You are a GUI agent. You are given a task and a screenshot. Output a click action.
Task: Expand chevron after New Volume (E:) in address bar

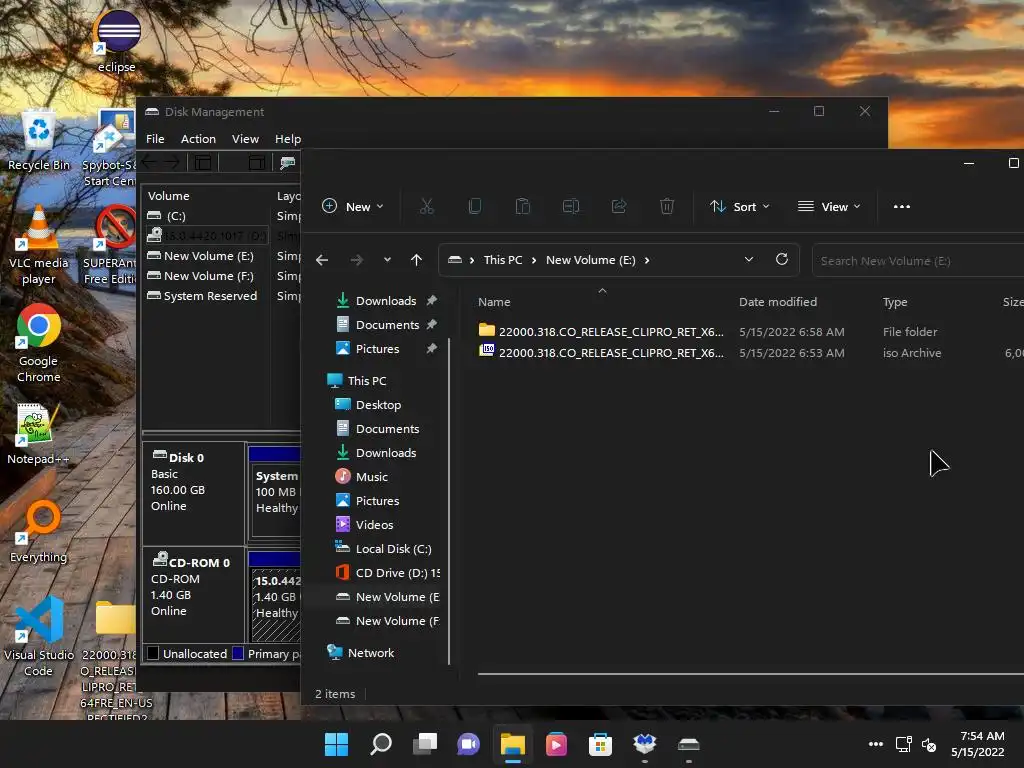point(647,260)
